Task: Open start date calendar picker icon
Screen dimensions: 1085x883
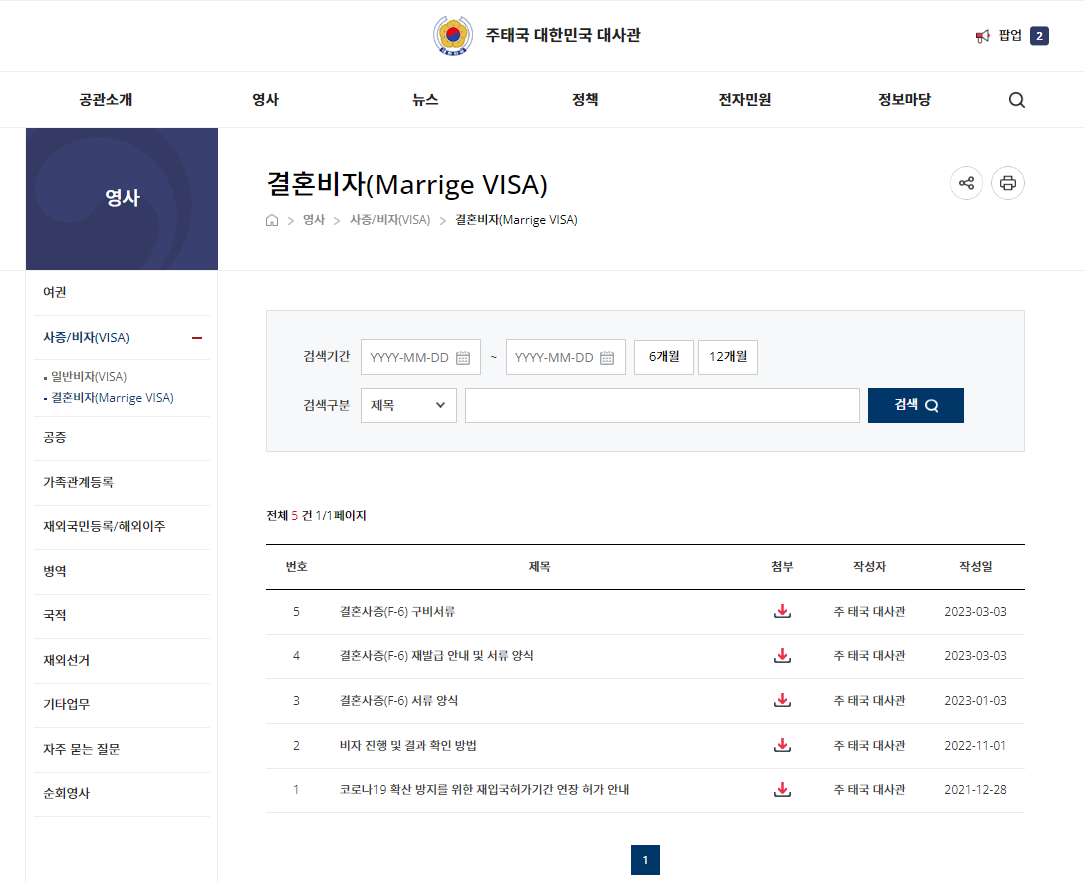Action: point(463,358)
